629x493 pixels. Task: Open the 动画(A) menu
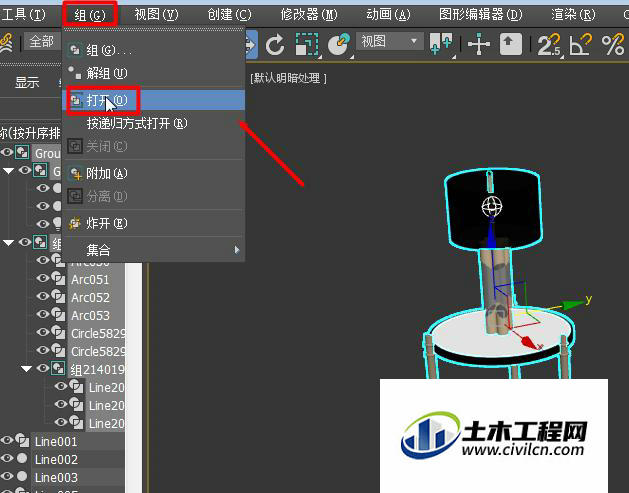tap(388, 15)
